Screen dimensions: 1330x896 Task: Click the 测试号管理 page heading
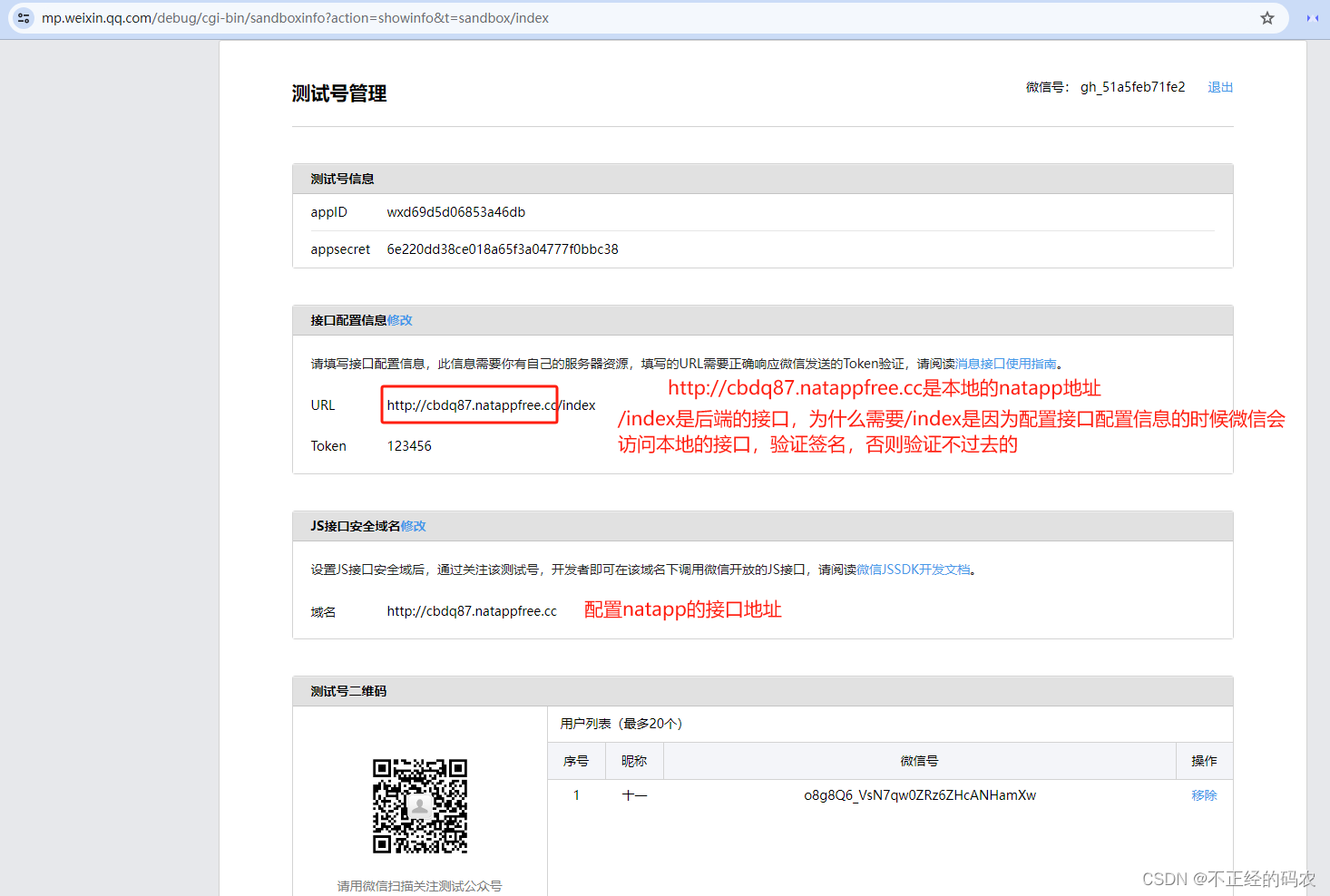point(339,93)
